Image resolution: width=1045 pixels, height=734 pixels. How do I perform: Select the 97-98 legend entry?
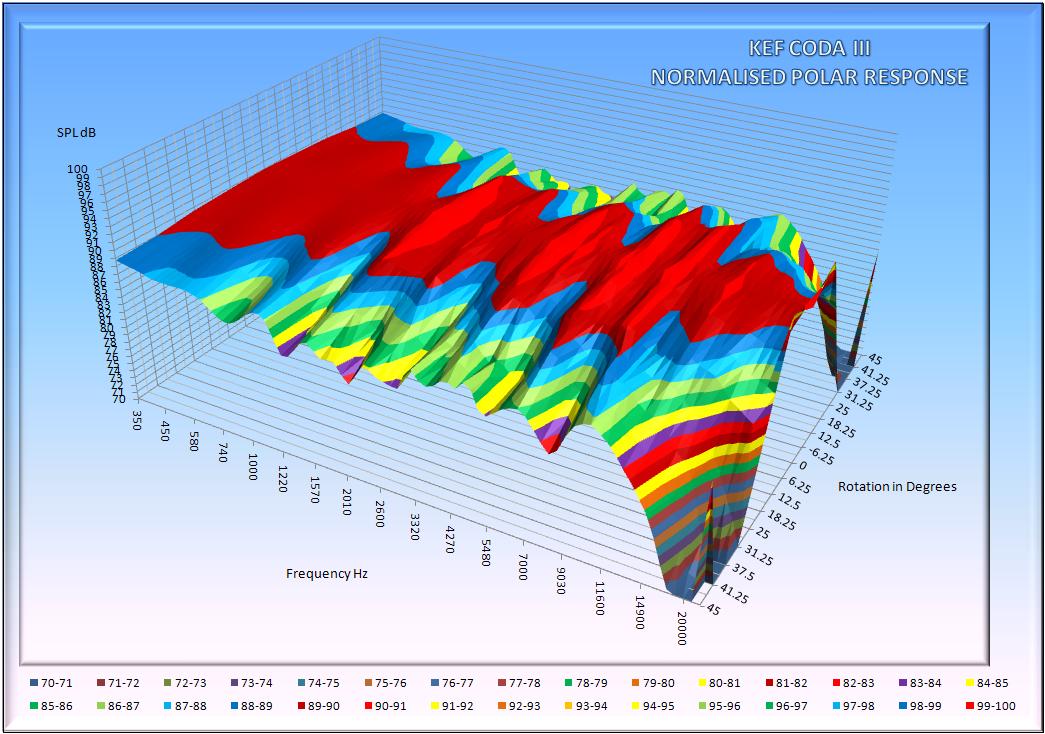click(x=853, y=706)
